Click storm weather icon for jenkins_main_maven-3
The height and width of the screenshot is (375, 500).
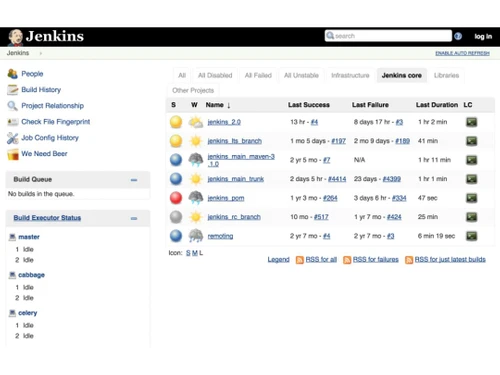pyautogui.click(x=196, y=160)
